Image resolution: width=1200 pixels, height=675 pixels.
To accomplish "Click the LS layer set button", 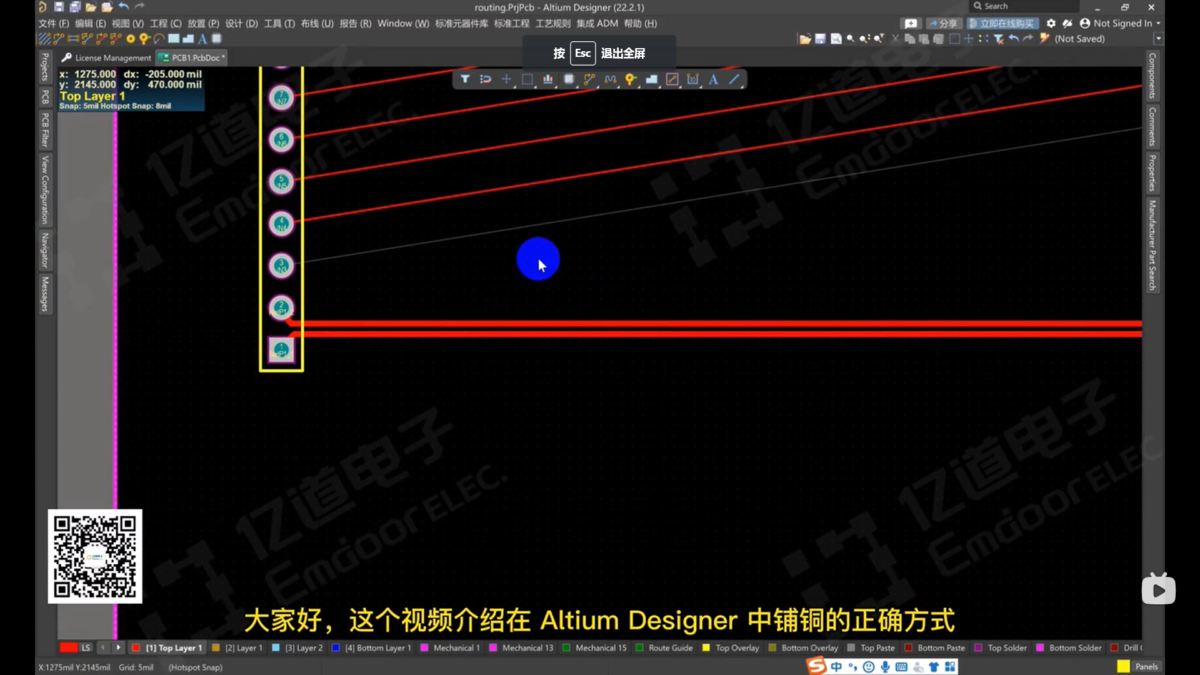I will pyautogui.click(x=86, y=648).
